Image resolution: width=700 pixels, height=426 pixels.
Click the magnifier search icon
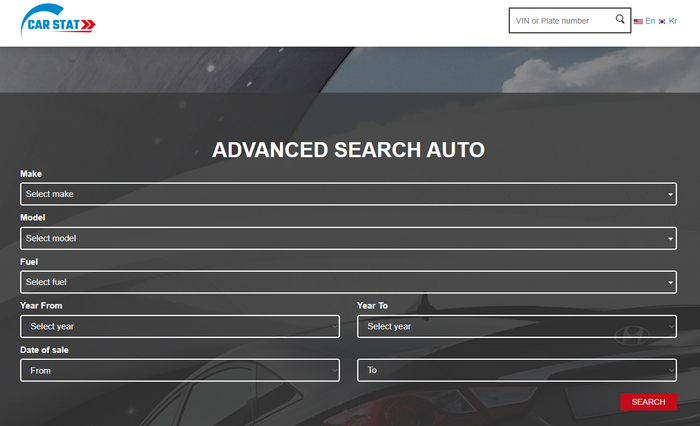click(620, 19)
